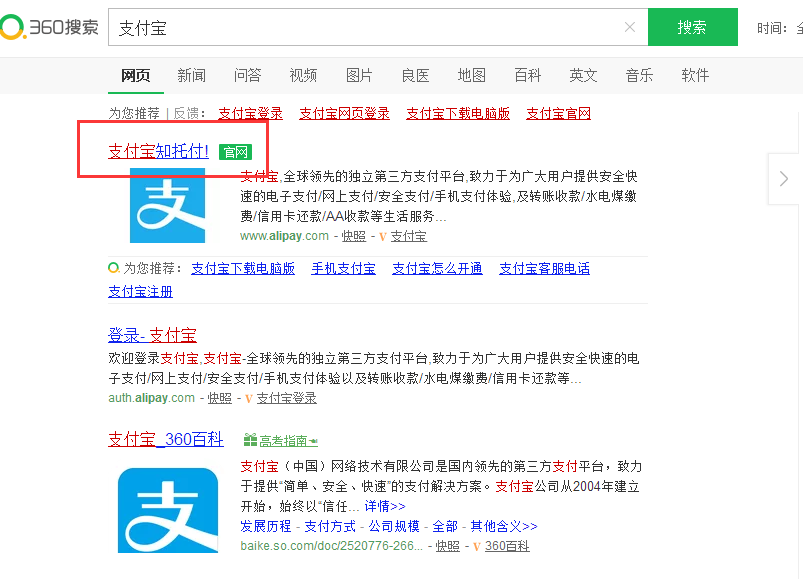
Task: Open the 支付宝知托付! result title
Action: (158, 151)
